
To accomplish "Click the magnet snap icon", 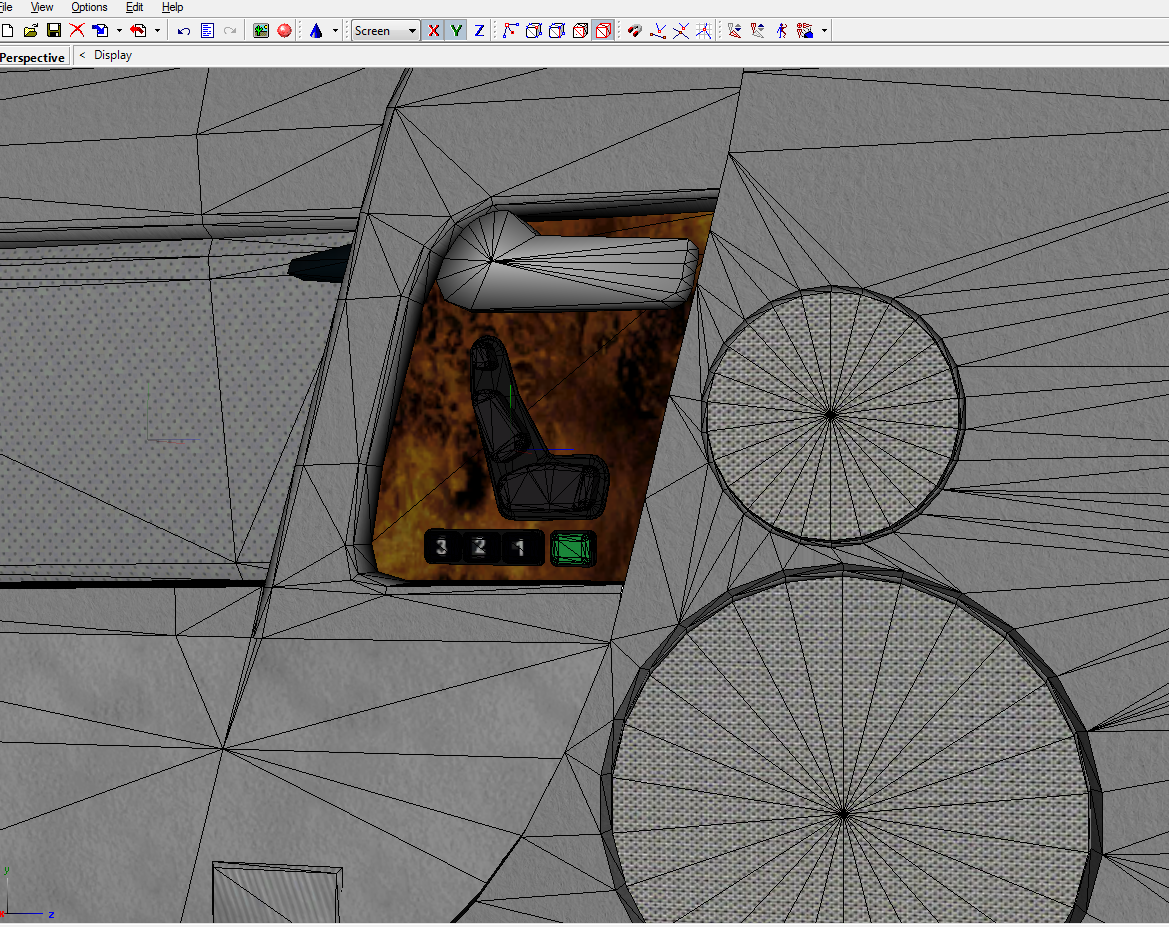I will pyautogui.click(x=634, y=31).
